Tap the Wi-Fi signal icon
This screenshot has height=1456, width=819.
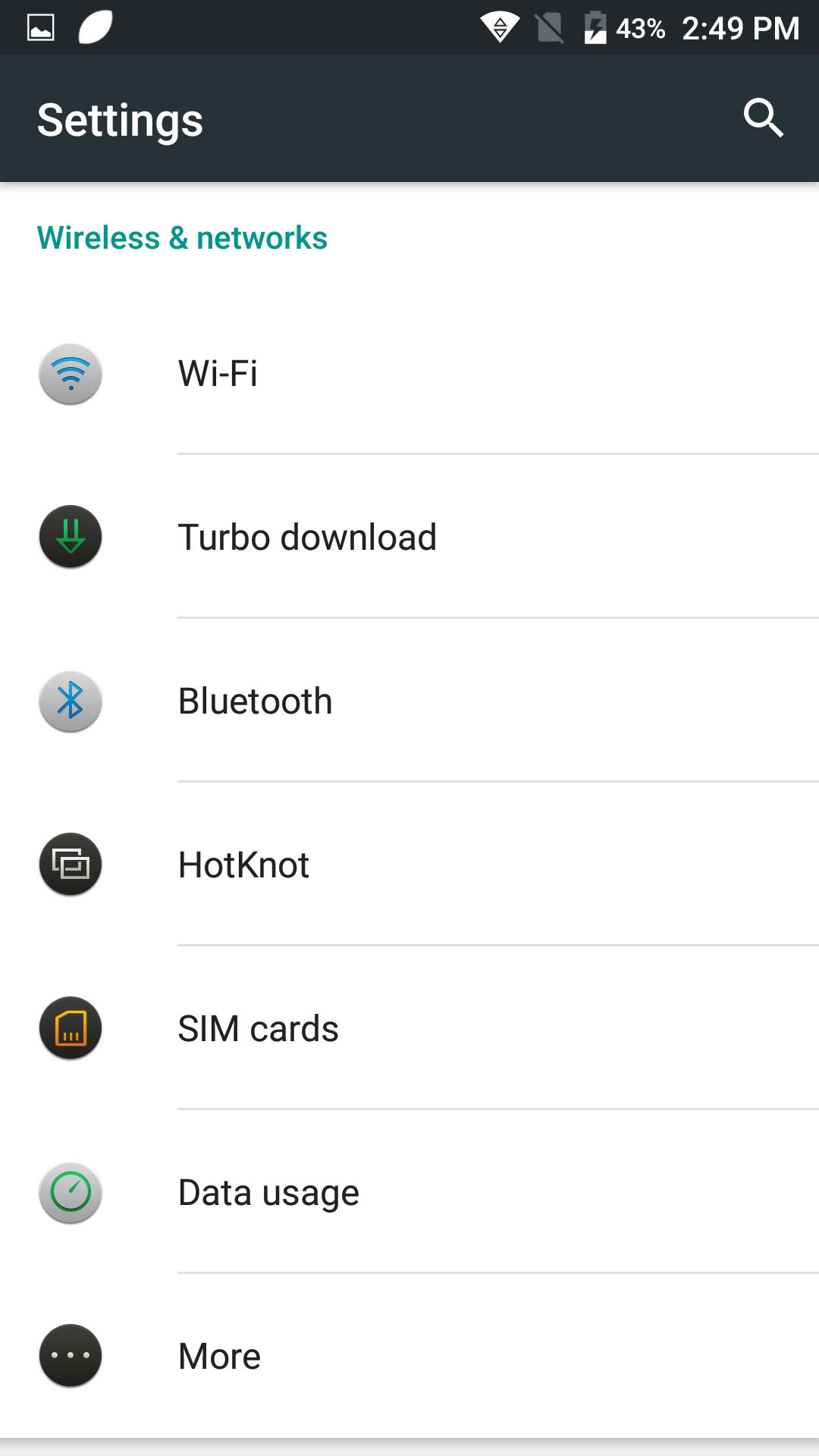coord(71,374)
